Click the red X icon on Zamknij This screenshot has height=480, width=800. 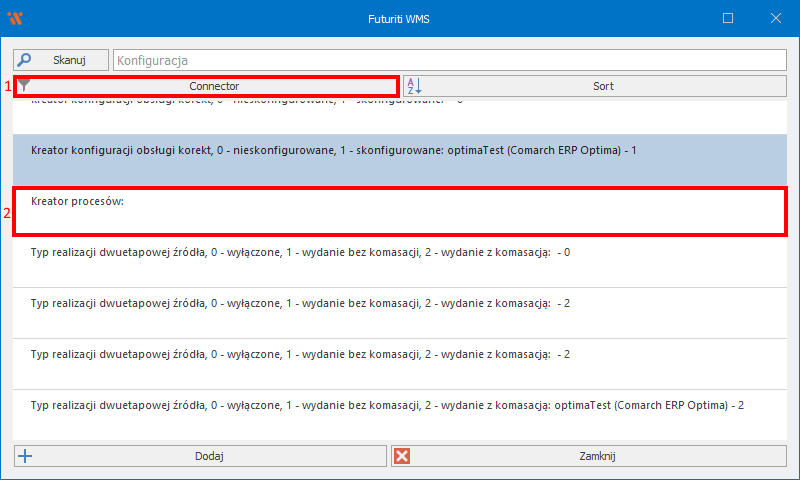point(403,456)
